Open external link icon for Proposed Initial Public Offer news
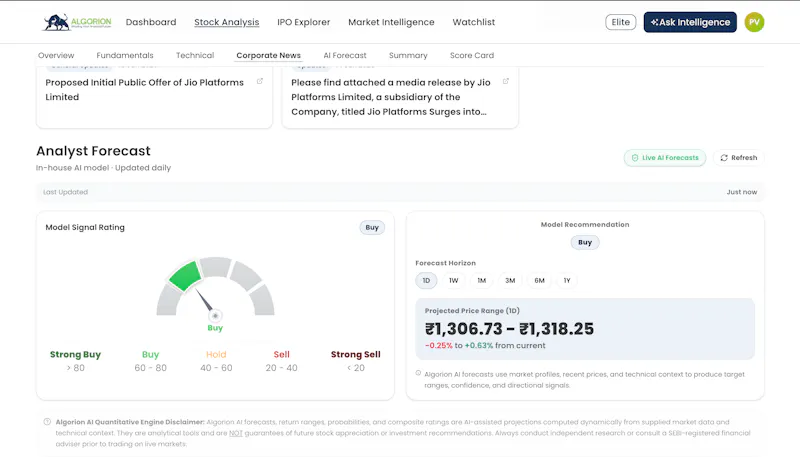Screen dimensions: 800x457 click(260, 81)
